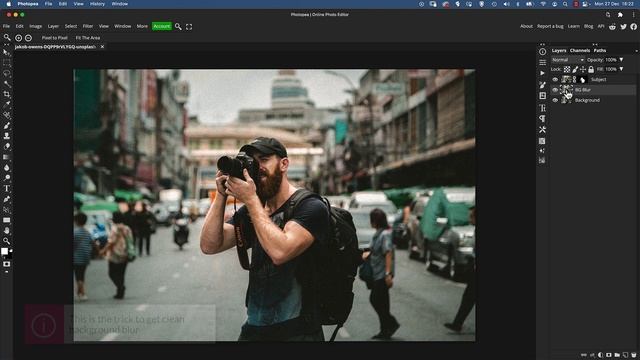The height and width of the screenshot is (360, 640).
Task: Click the zoom out minus icon
Action: [x=28, y=38]
